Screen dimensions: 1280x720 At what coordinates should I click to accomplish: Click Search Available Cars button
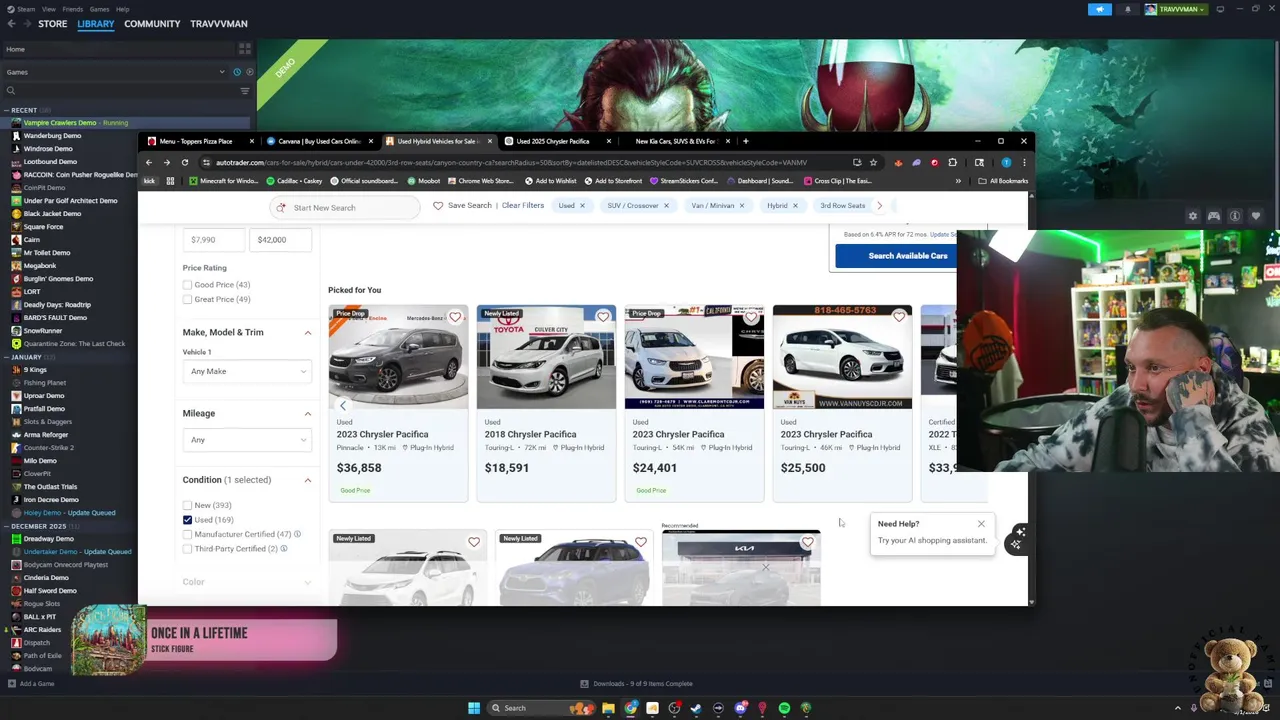tap(896, 256)
